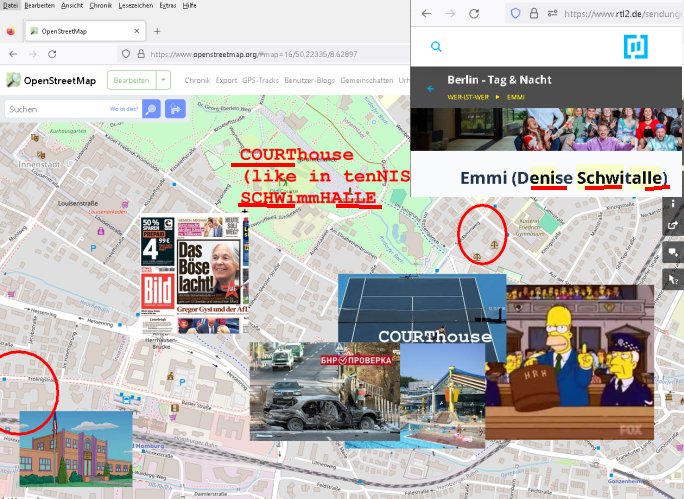Screen dimensions: 684x499
Task: Open the Extras menu
Action: tap(168, 5)
